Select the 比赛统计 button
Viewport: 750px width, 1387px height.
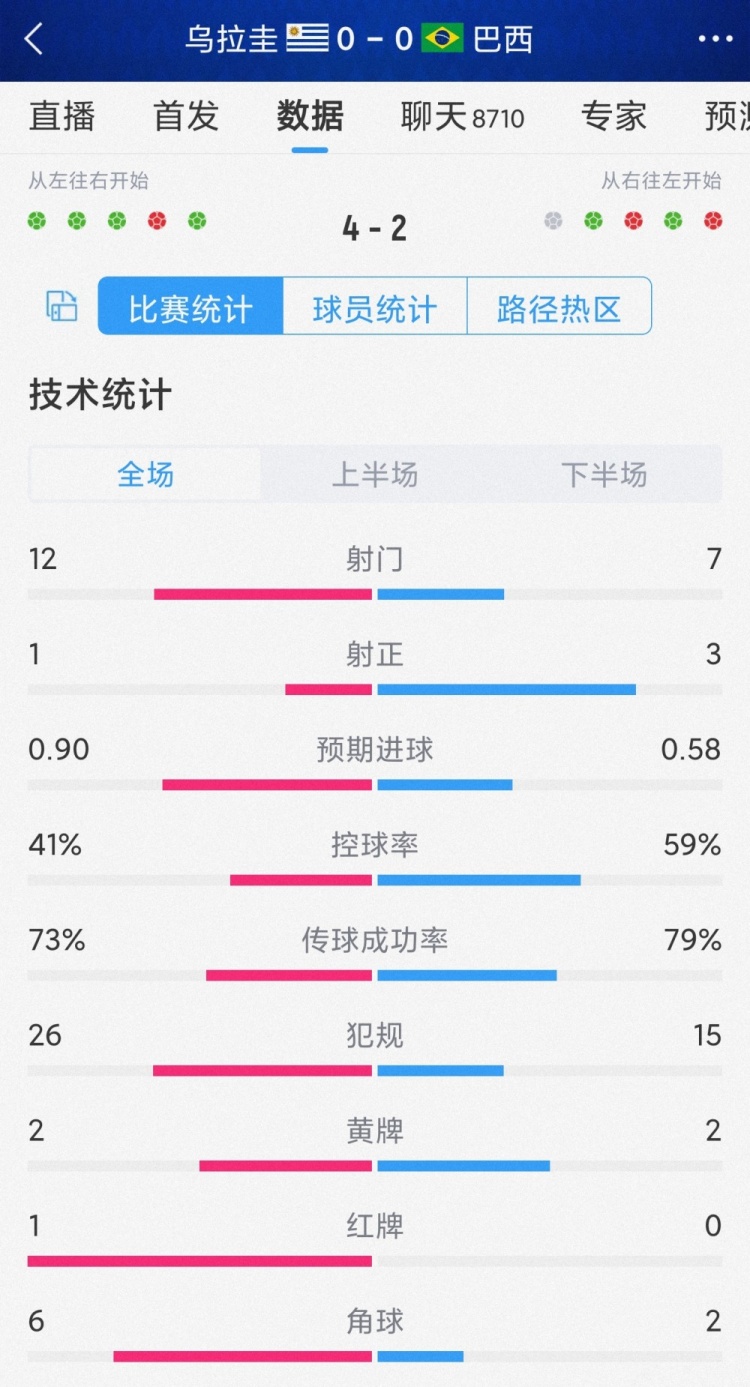(191, 307)
